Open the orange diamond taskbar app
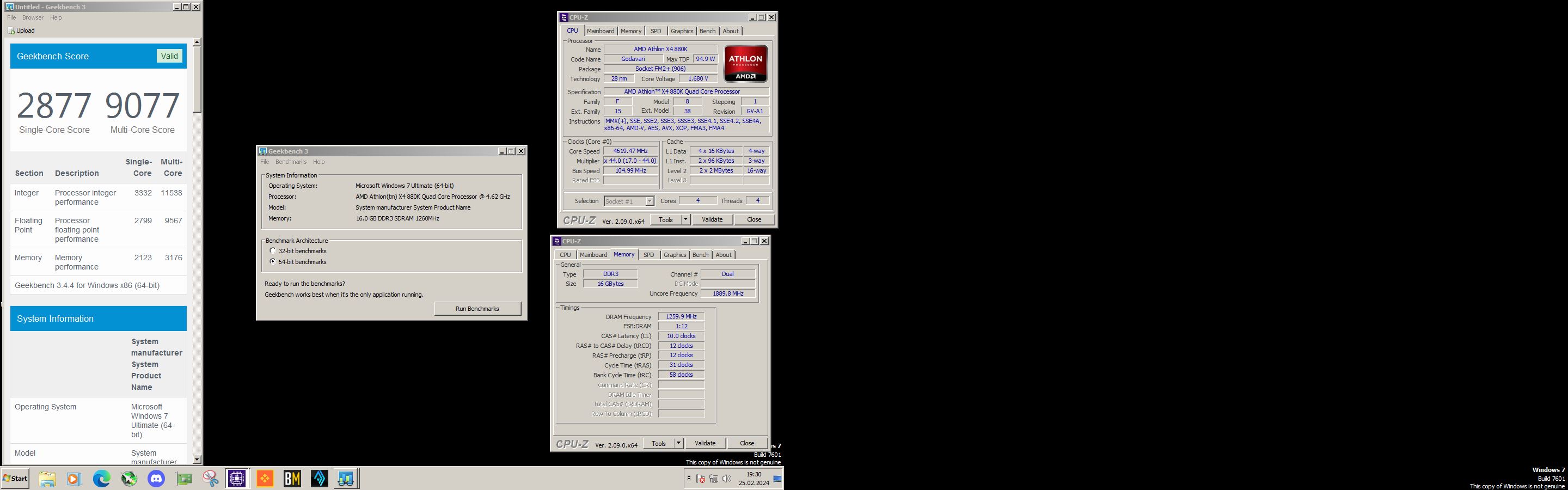Viewport: 1568px width, 490px height. [265, 479]
